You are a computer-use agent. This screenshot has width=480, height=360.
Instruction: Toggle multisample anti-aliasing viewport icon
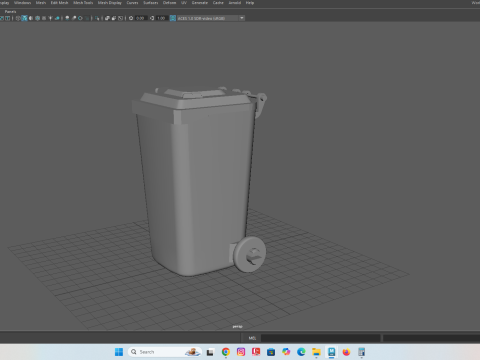pyautogui.click(x=80, y=18)
